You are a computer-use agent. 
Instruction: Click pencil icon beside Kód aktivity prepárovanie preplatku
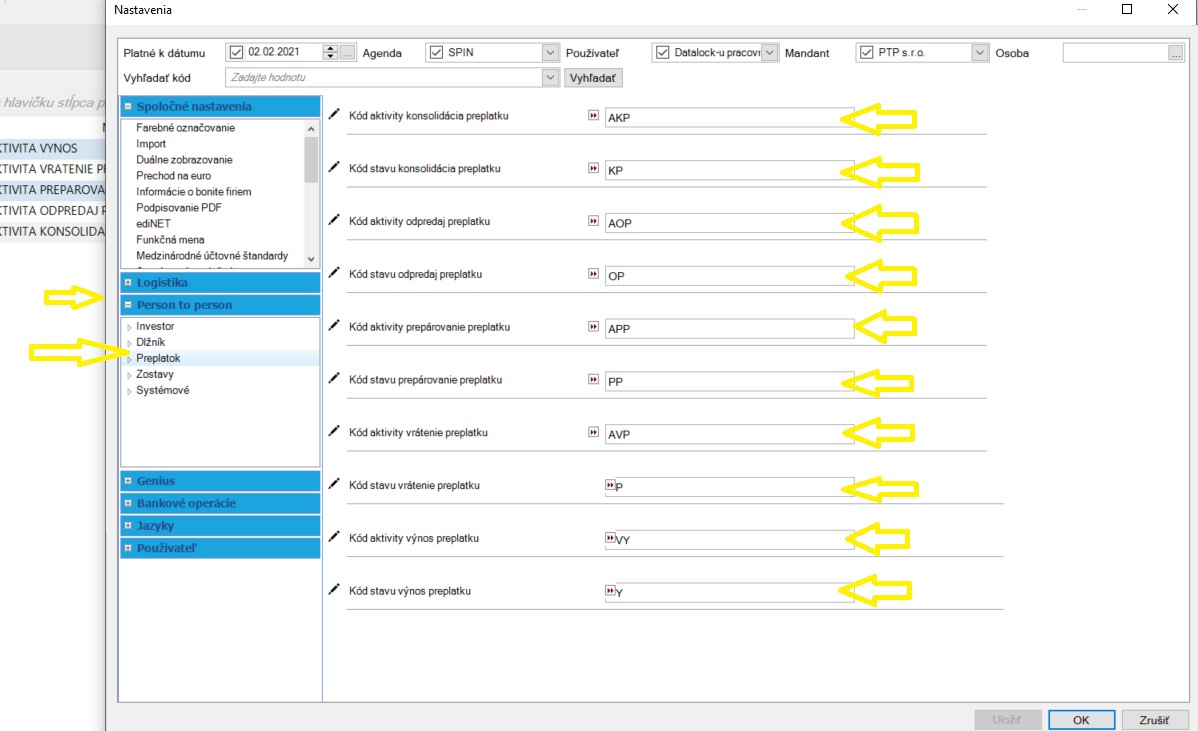click(x=334, y=325)
